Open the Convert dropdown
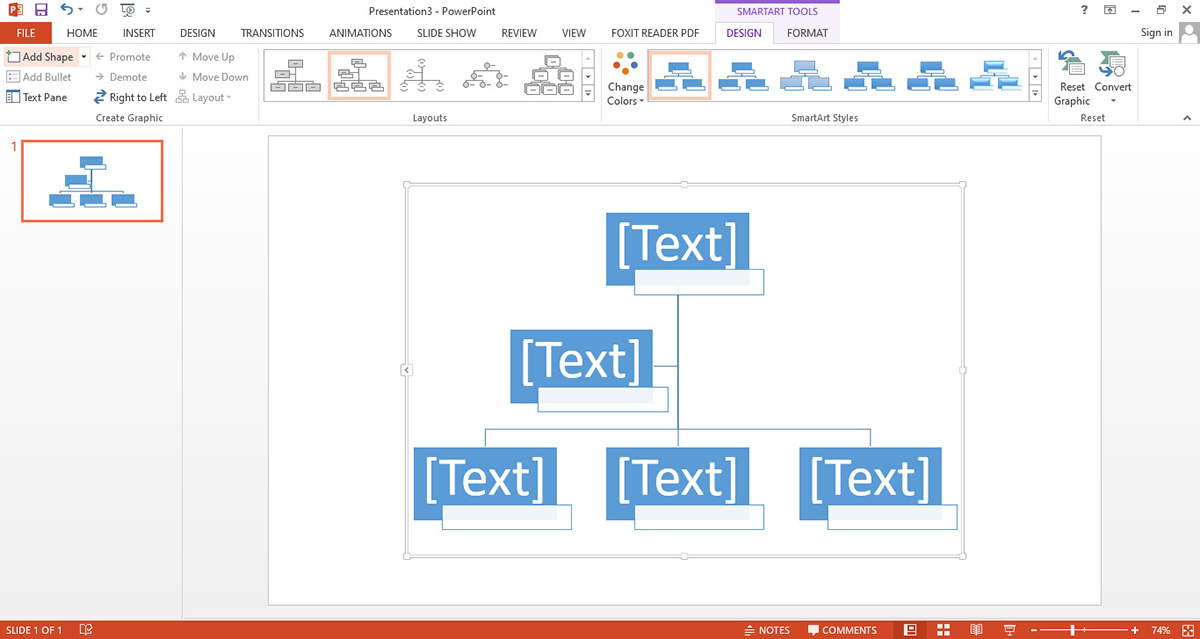This screenshot has width=1200, height=639. (1113, 79)
